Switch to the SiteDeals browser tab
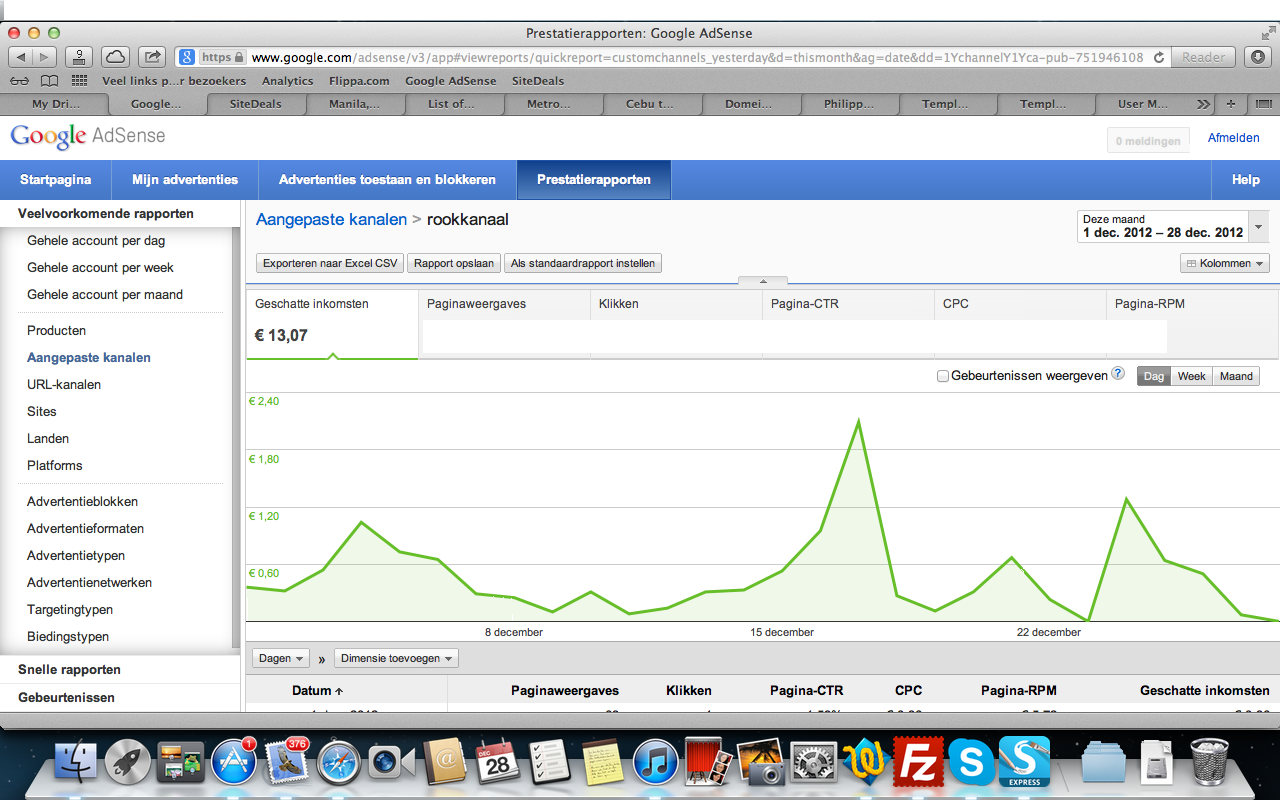Image resolution: width=1280 pixels, height=800 pixels. coord(255,103)
